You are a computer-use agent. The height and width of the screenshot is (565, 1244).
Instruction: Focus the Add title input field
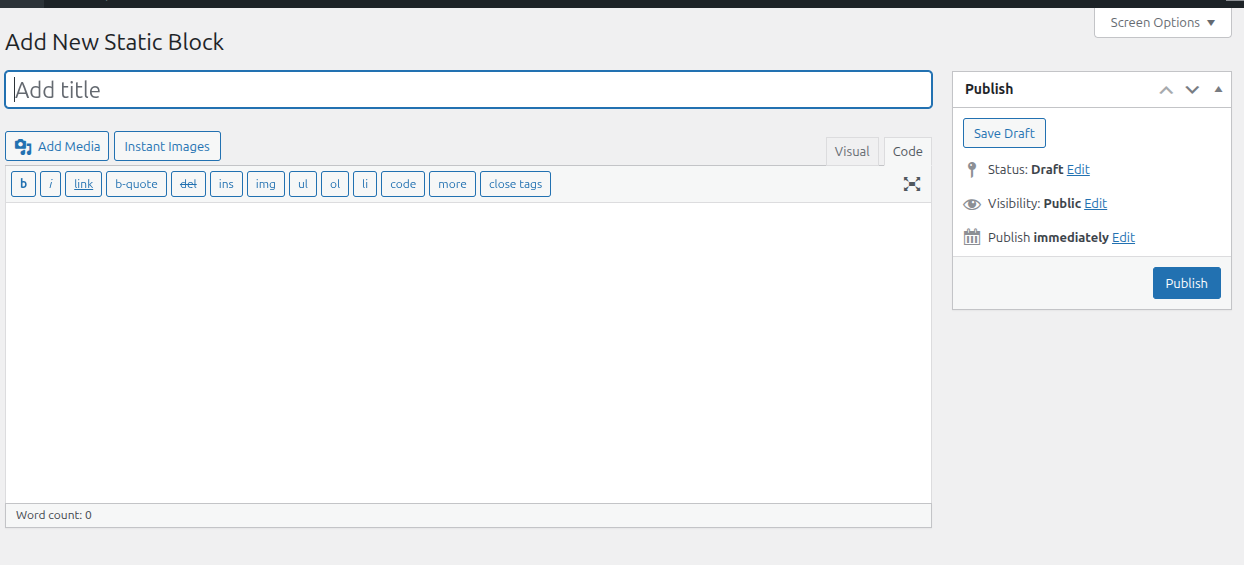click(x=468, y=90)
